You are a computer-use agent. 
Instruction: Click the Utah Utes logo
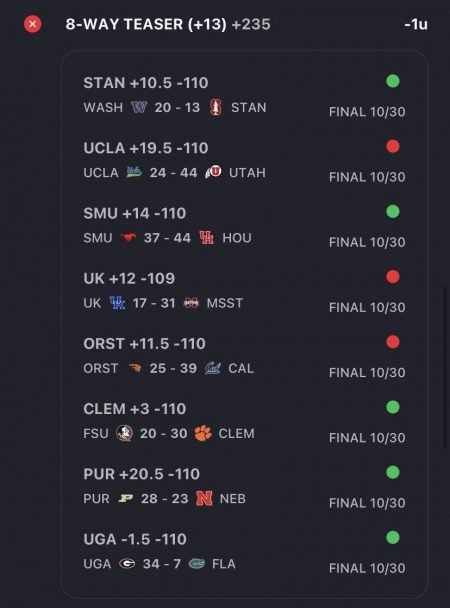click(213, 172)
